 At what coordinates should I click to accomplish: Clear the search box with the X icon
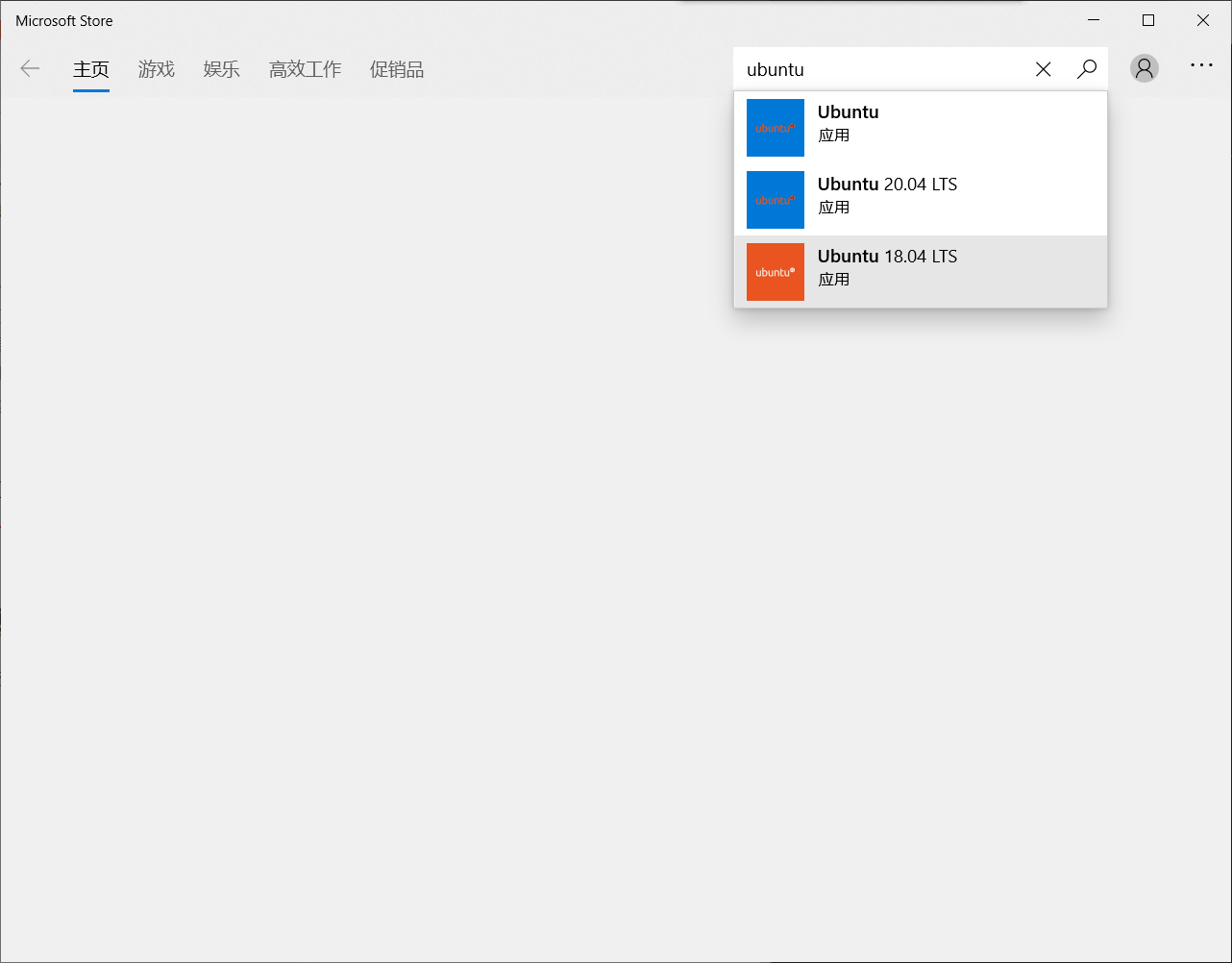1044,69
